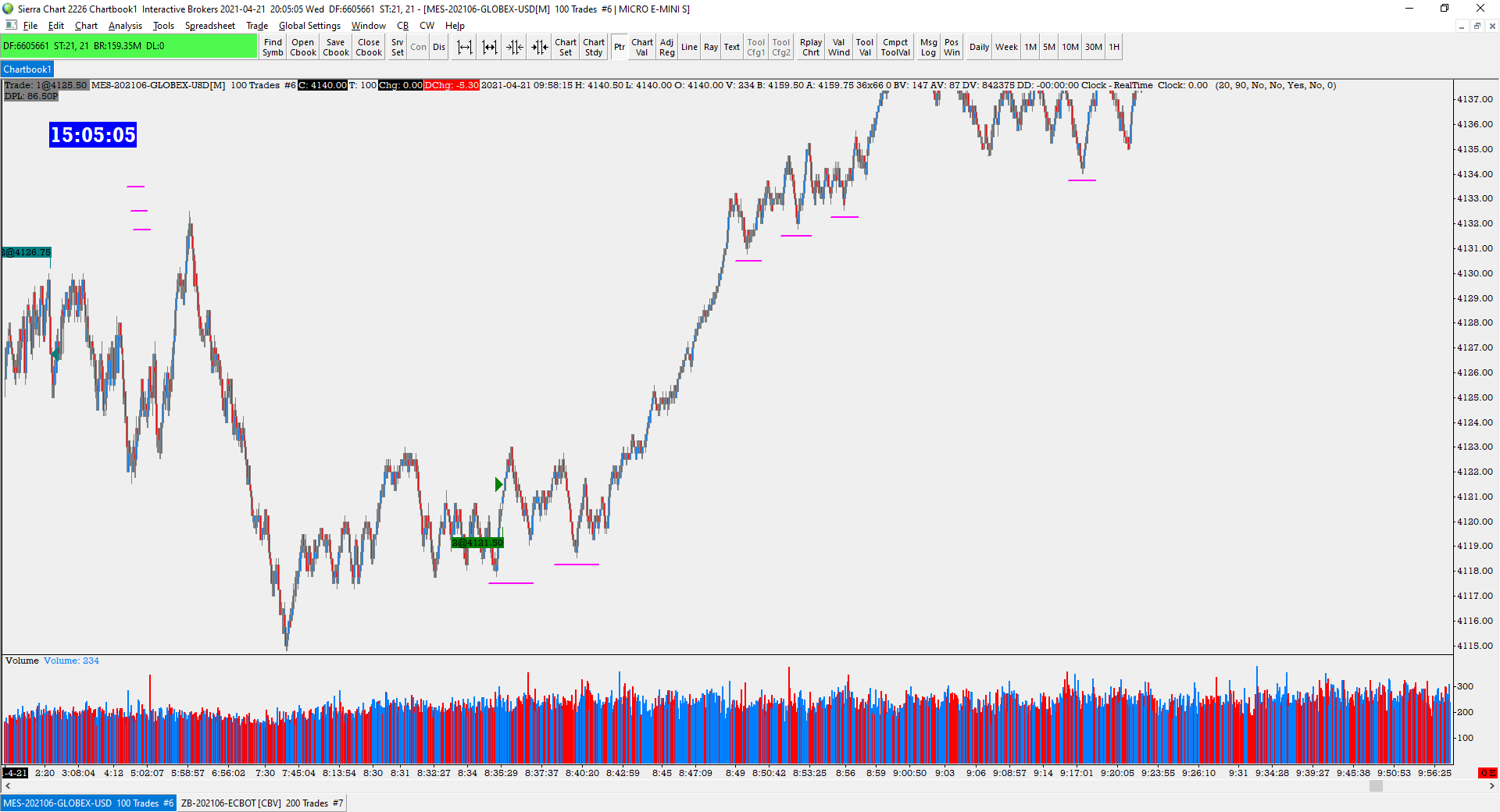This screenshot has height=812, width=1500.
Task: Click the compress bar spacing icon
Action: point(490,47)
